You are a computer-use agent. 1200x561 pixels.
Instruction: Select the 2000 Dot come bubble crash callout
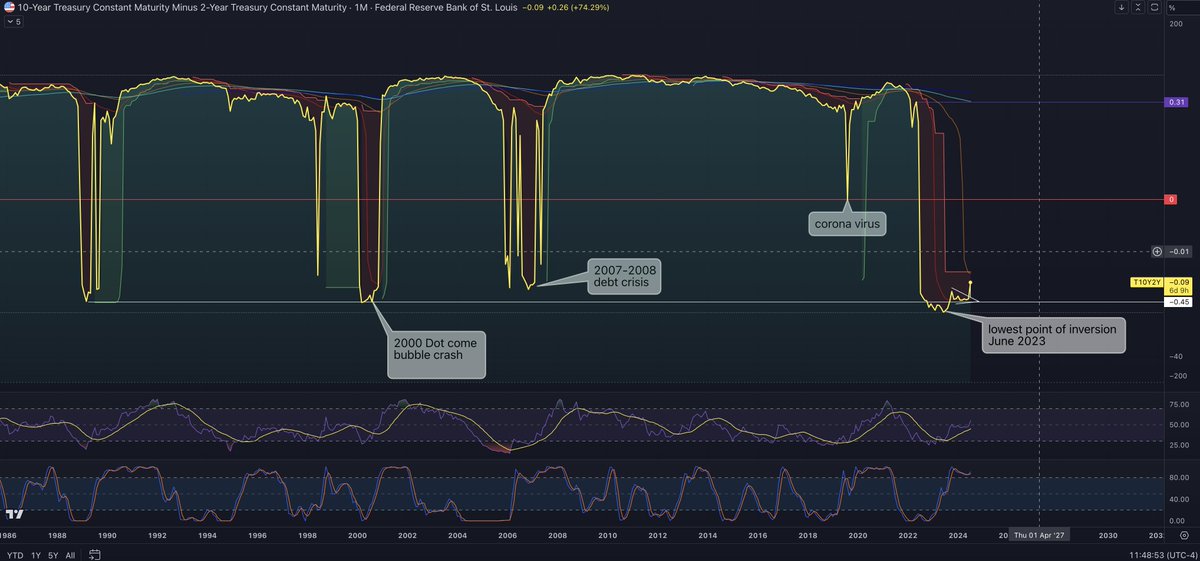tap(438, 357)
